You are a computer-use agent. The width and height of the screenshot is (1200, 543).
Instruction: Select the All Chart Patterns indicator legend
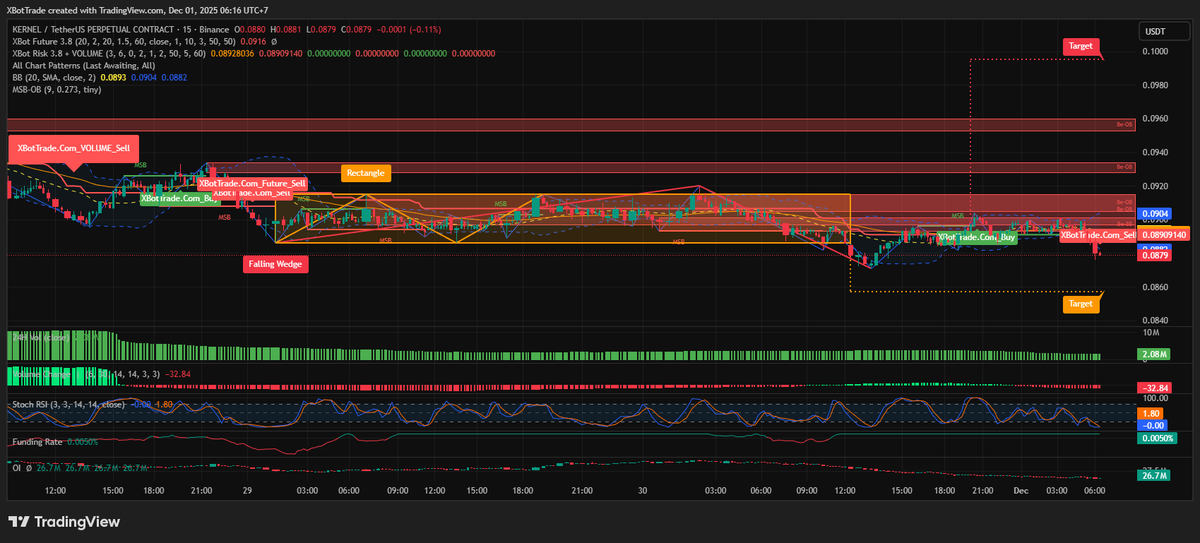(84, 65)
